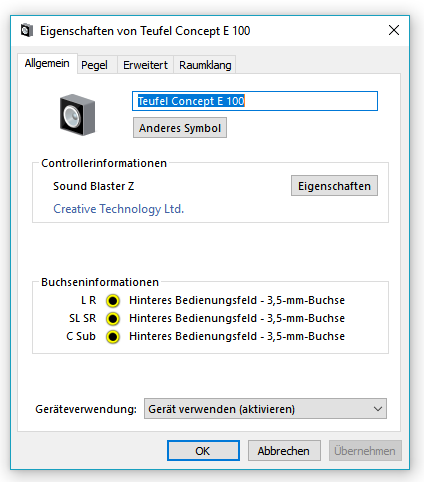Click the L R jack indicator icon

click(113, 301)
